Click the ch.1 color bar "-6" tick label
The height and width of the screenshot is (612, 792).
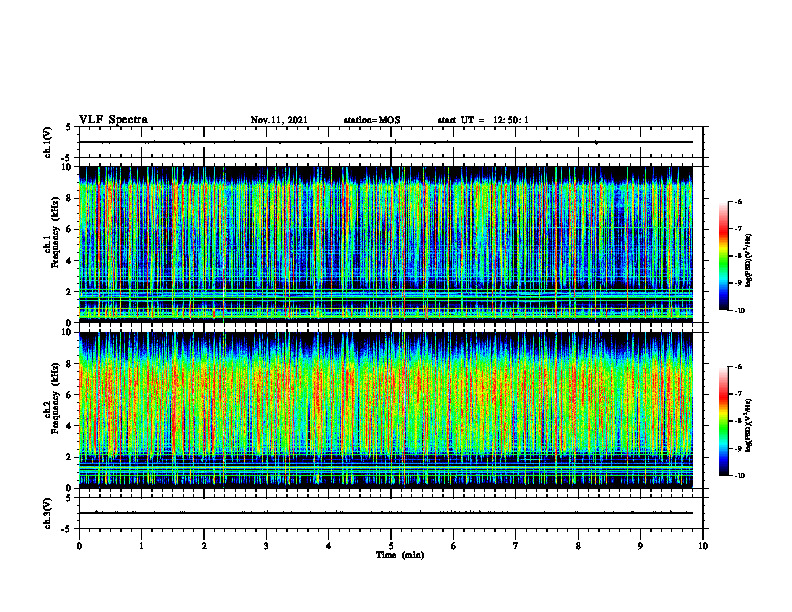(738, 201)
